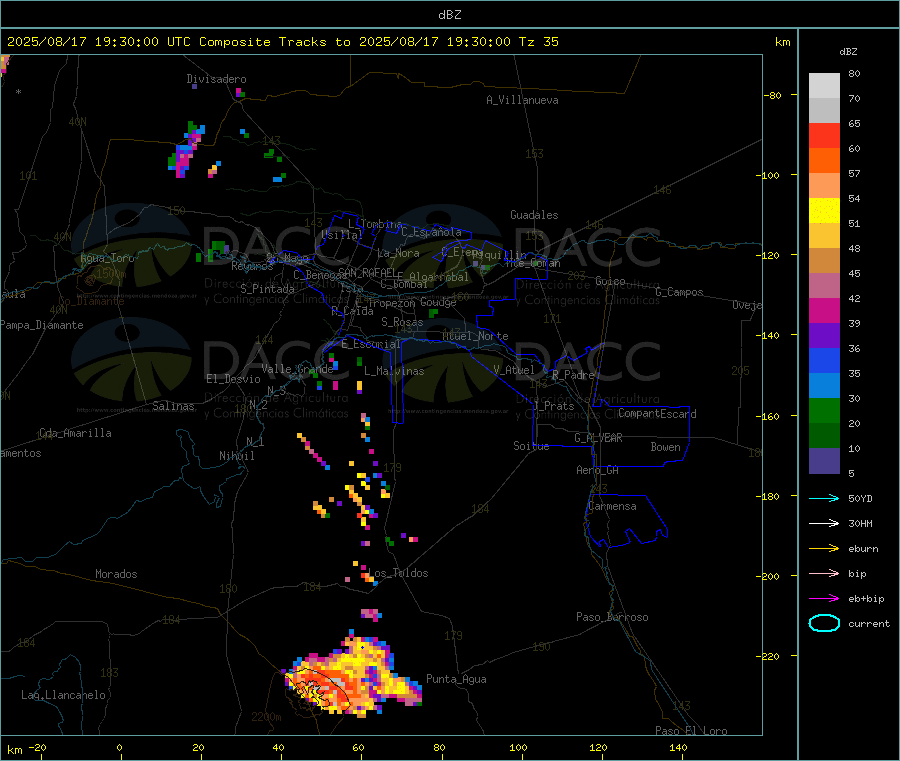Click the cyan 50YD arrow legend icon
900x761 pixels.
pos(824,498)
